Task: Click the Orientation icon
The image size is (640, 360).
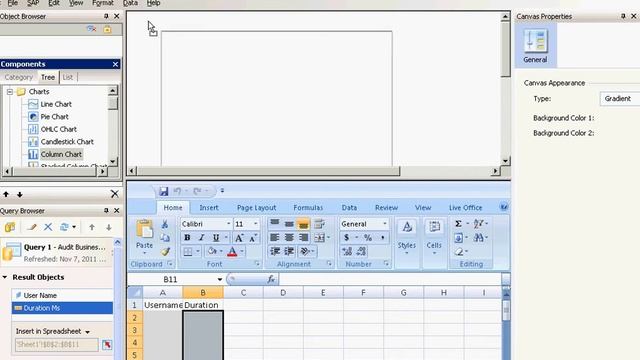Action: click(304, 251)
